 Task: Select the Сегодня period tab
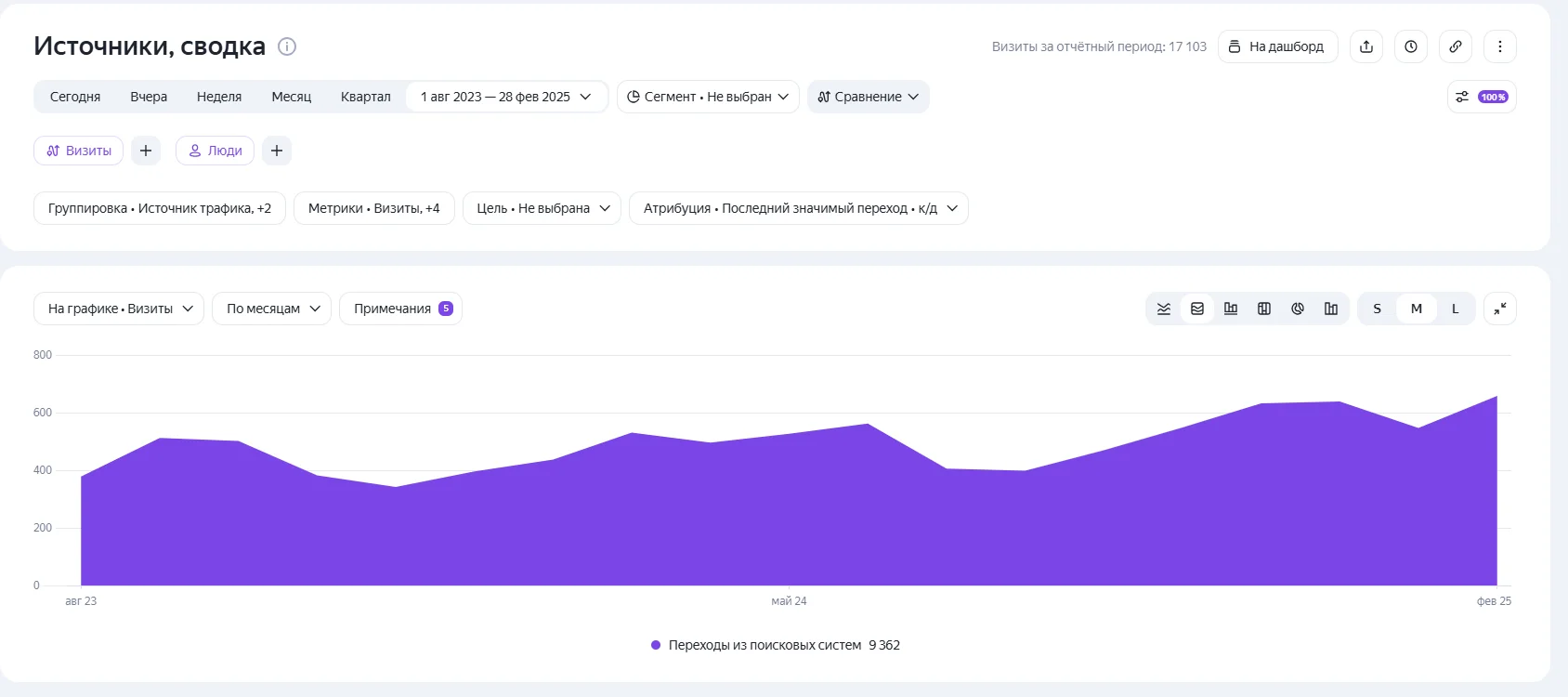tap(75, 97)
